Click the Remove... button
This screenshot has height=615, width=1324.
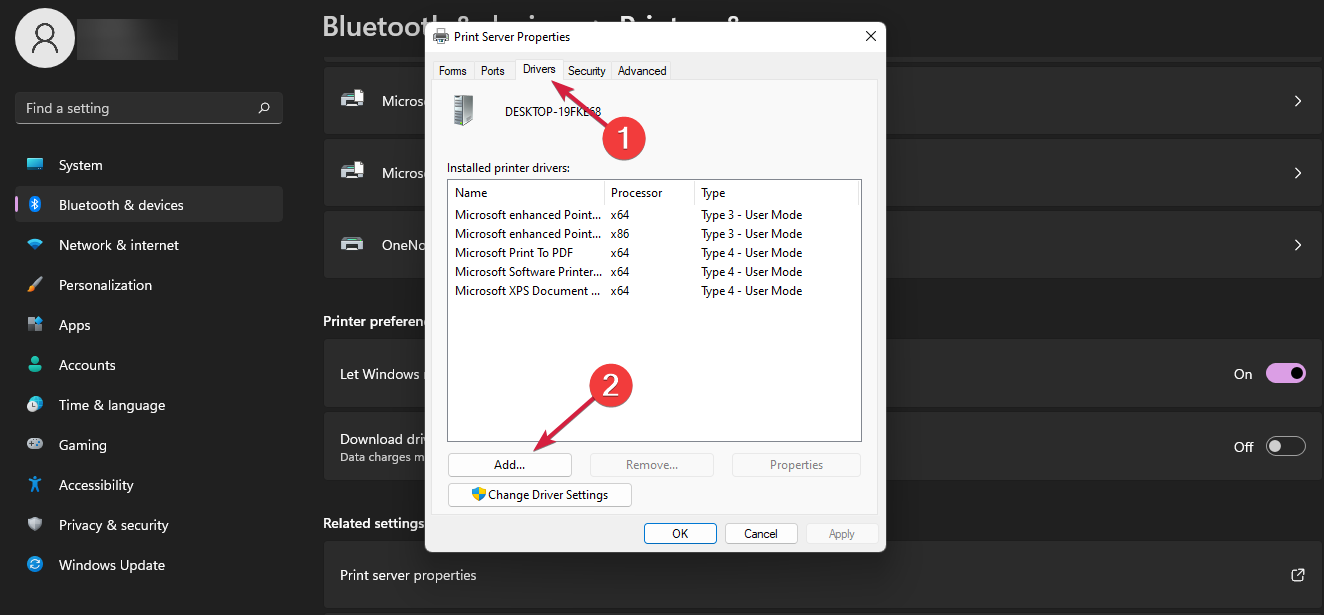[652, 465]
